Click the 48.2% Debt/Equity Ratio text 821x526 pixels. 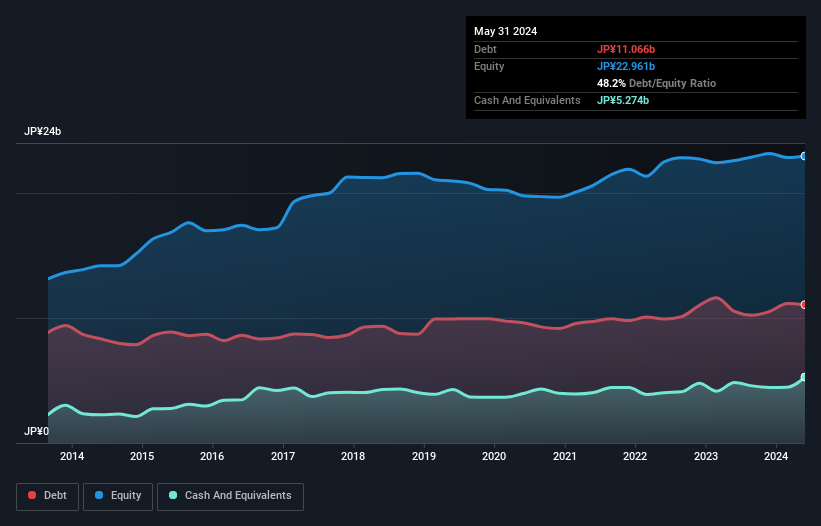[656, 83]
